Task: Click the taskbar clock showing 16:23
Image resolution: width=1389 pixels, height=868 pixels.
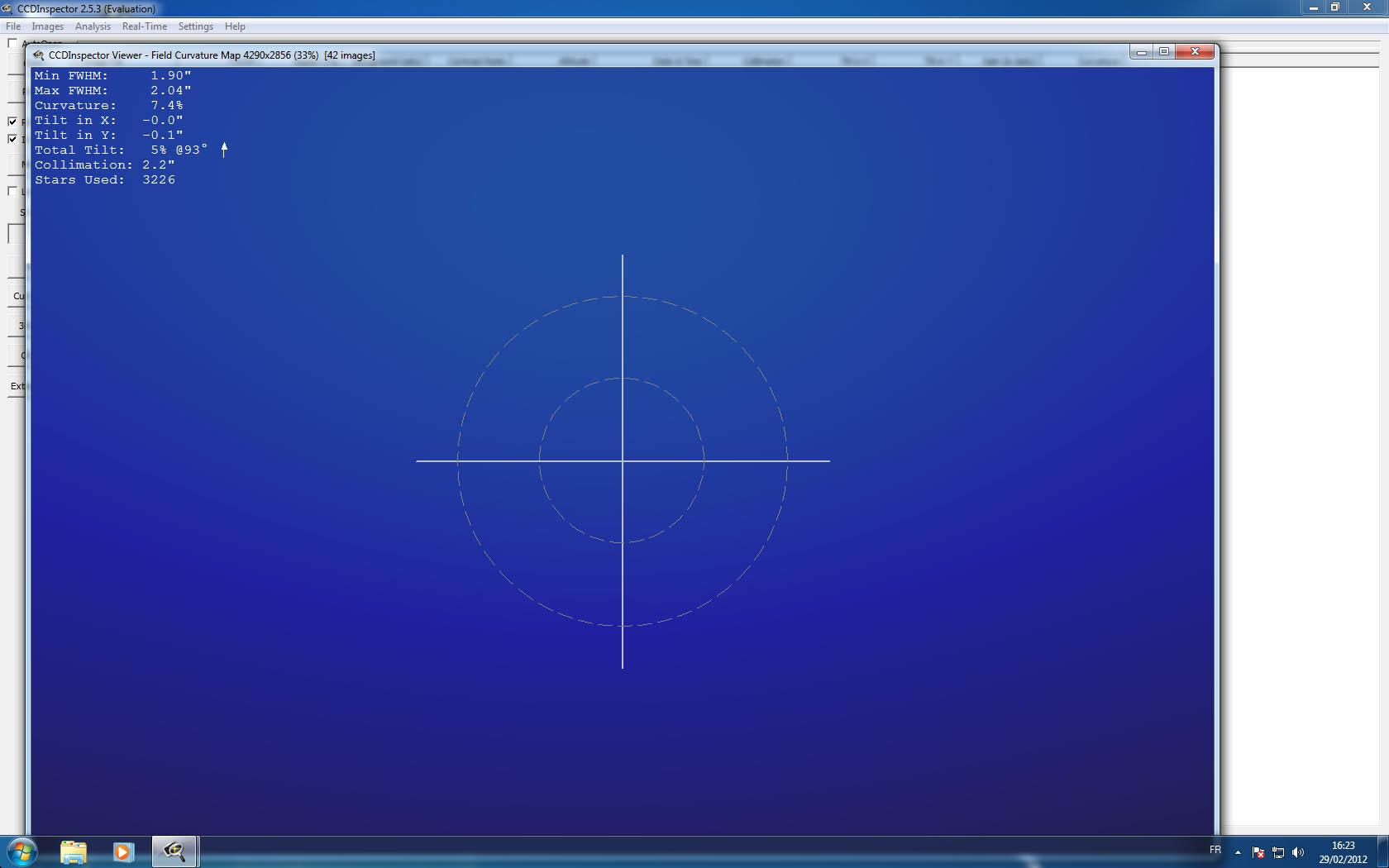Action: [x=1344, y=852]
